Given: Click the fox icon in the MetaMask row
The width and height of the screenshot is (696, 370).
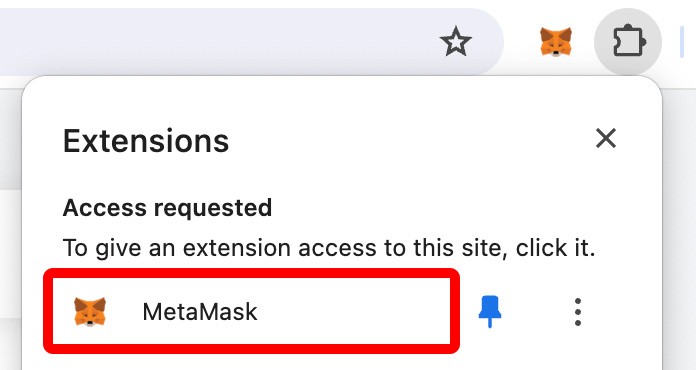Looking at the screenshot, I should coord(90,312).
